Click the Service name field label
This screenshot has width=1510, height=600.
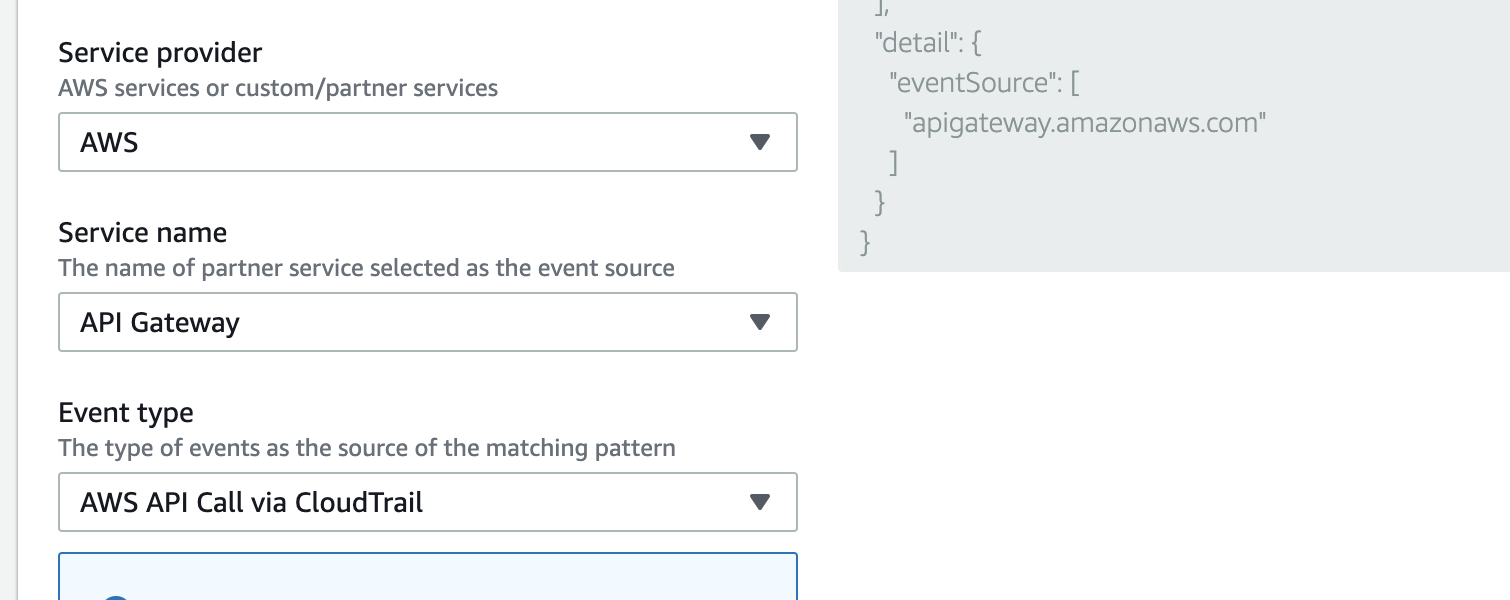(x=143, y=232)
